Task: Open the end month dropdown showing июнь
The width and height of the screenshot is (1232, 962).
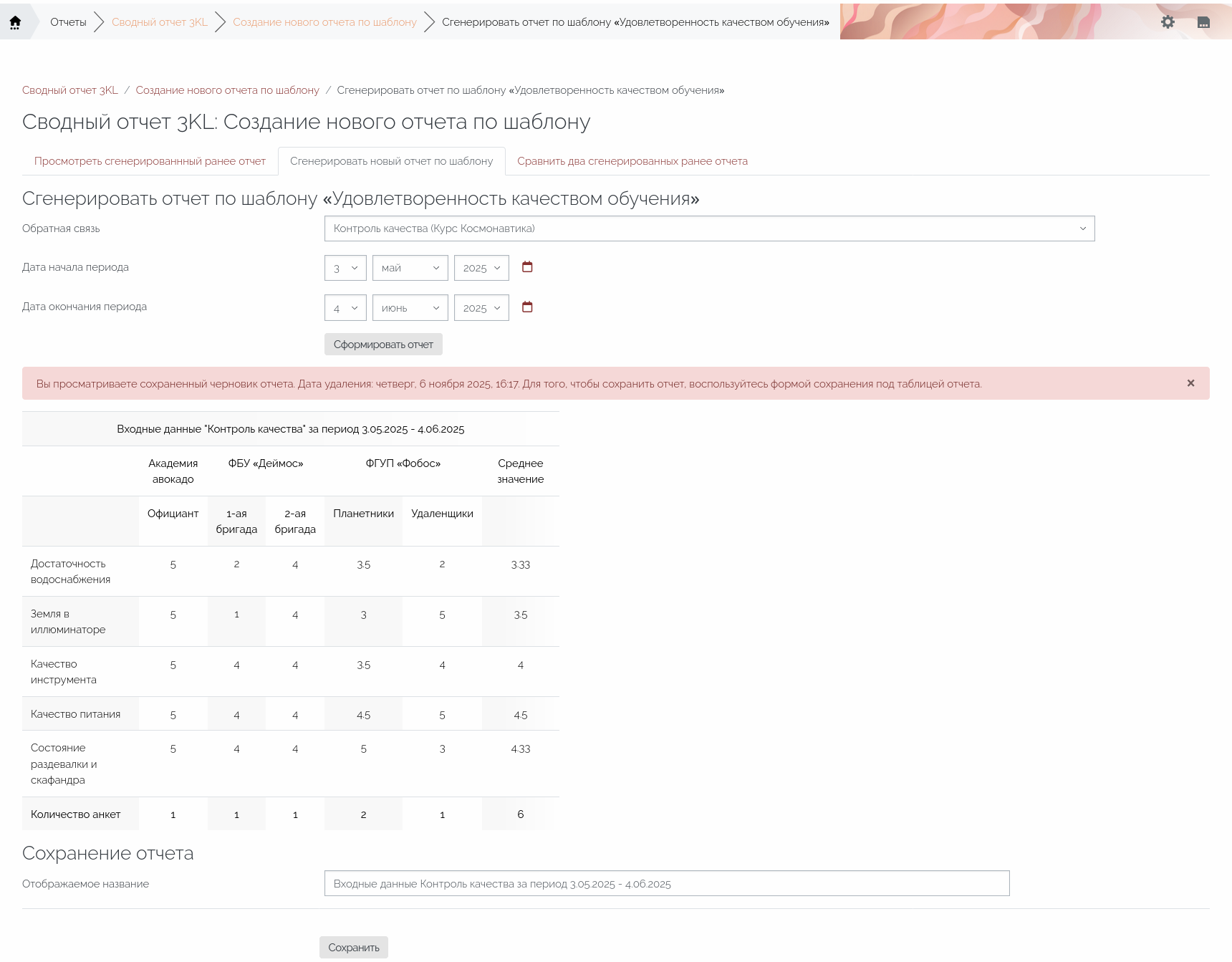Action: [410, 308]
